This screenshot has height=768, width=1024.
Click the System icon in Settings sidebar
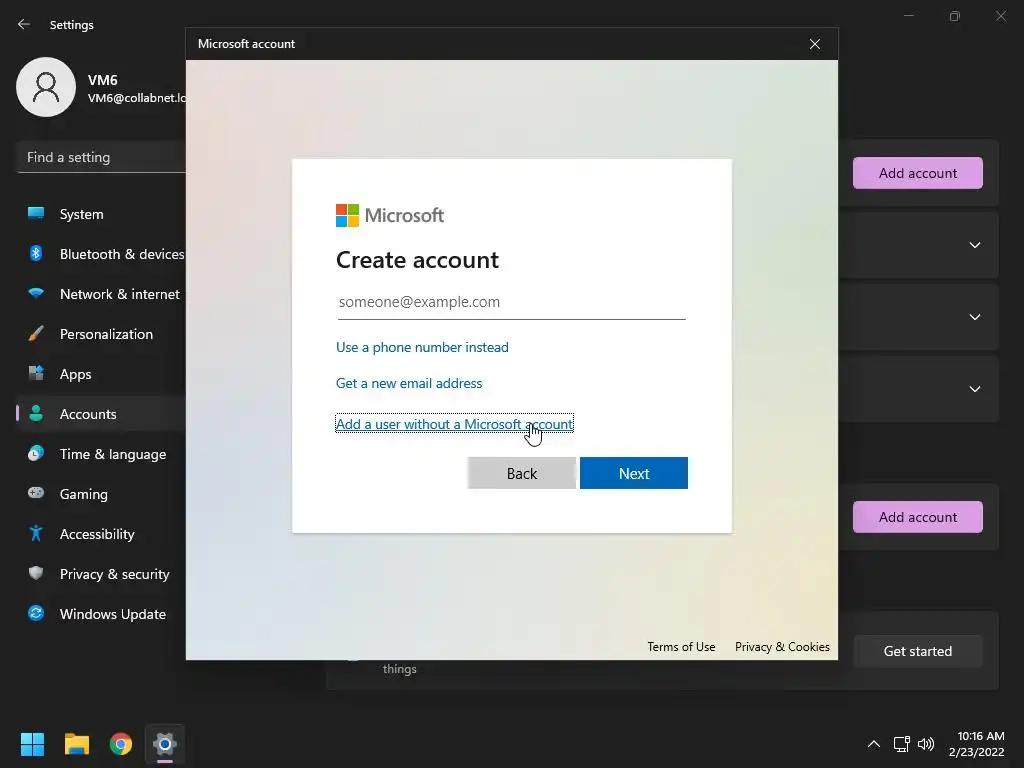pos(36,213)
